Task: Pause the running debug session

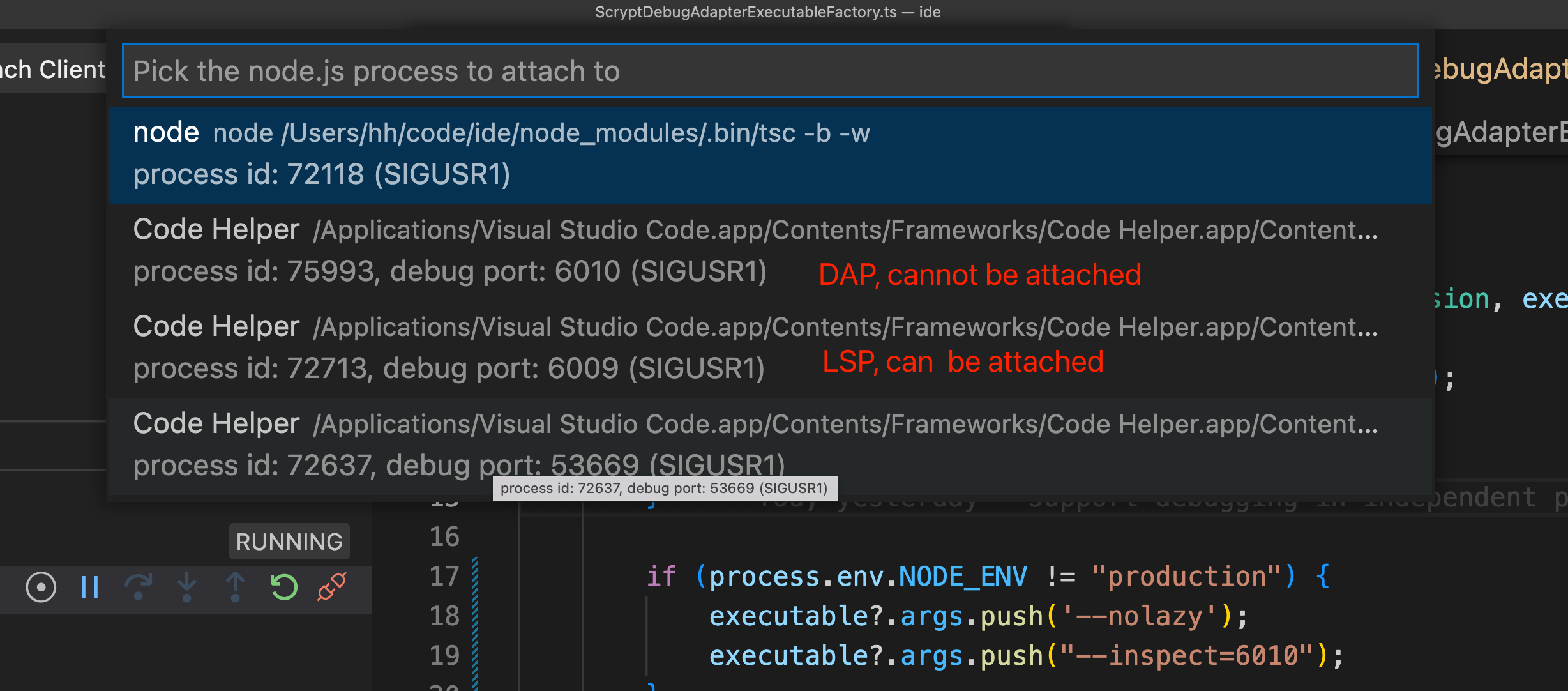Action: point(89,588)
